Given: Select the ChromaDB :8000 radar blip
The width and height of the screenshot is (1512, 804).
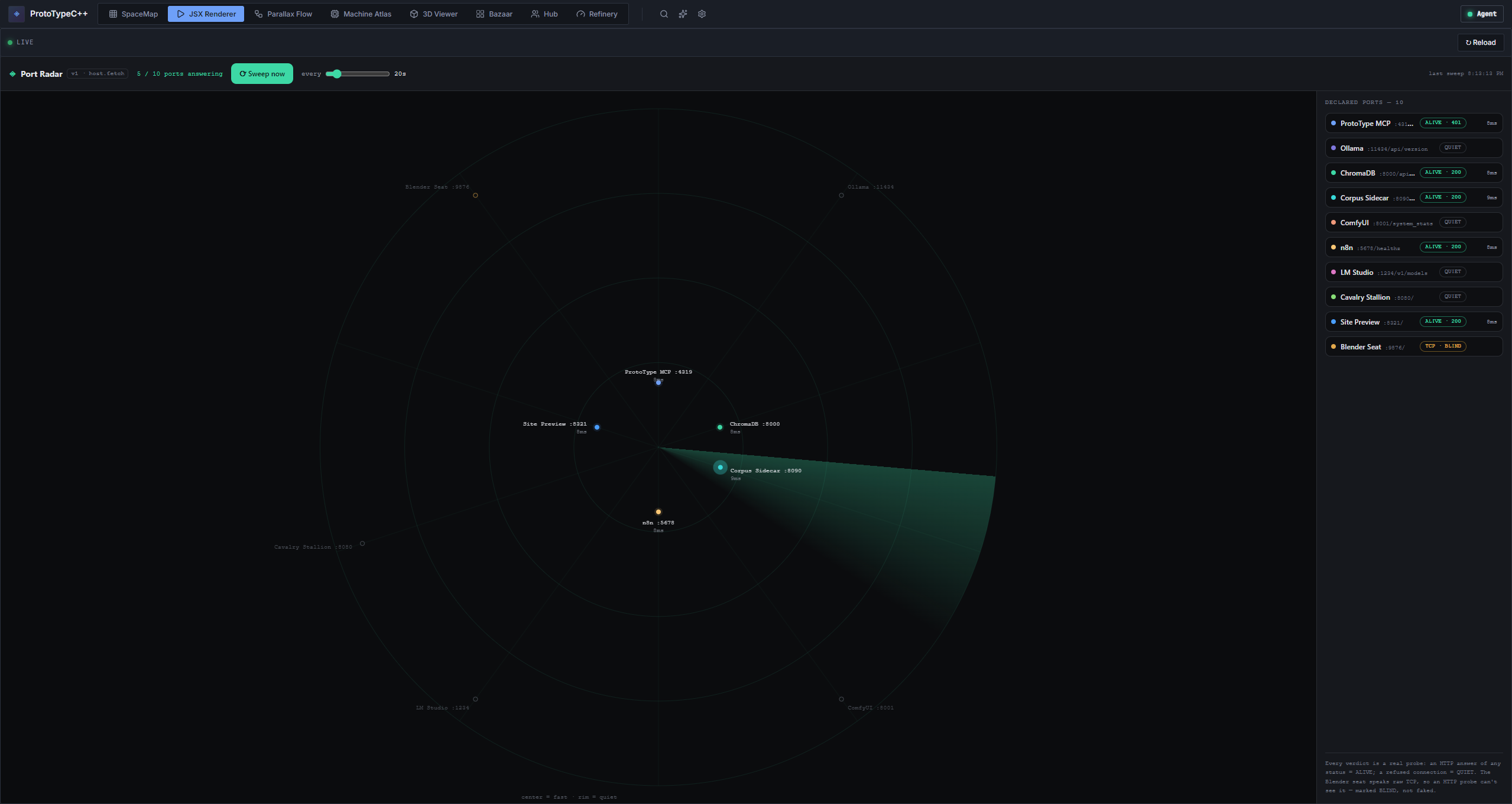Looking at the screenshot, I should (719, 427).
